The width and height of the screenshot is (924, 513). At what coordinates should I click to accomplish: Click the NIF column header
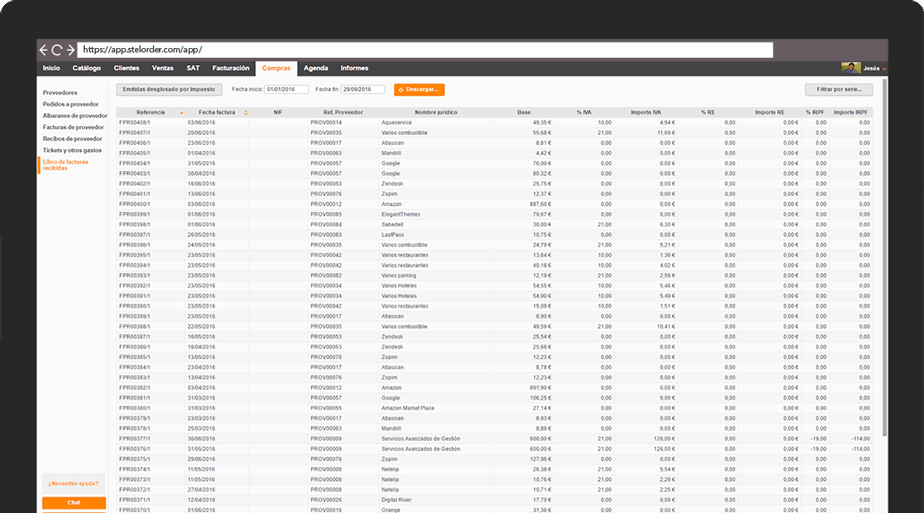point(278,112)
